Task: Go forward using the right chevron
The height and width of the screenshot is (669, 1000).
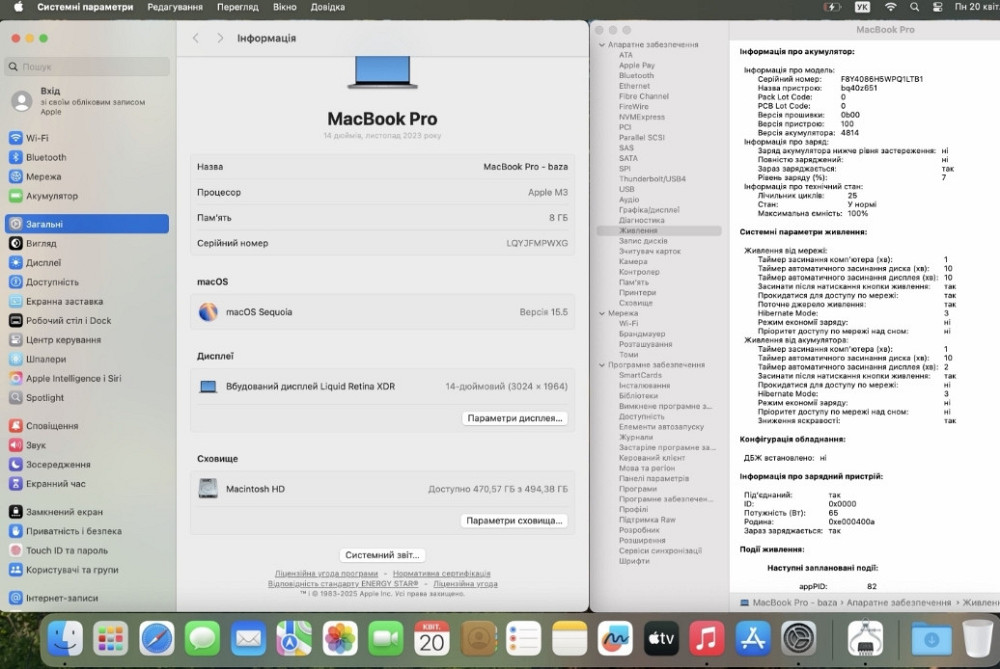Action: coord(220,38)
